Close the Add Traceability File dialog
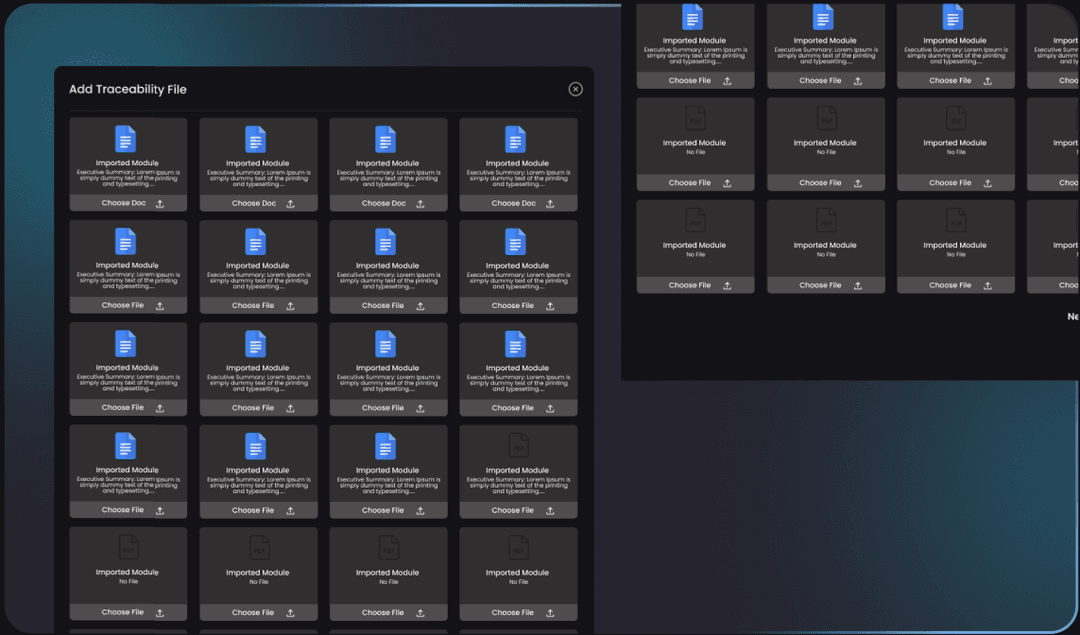 575,89
